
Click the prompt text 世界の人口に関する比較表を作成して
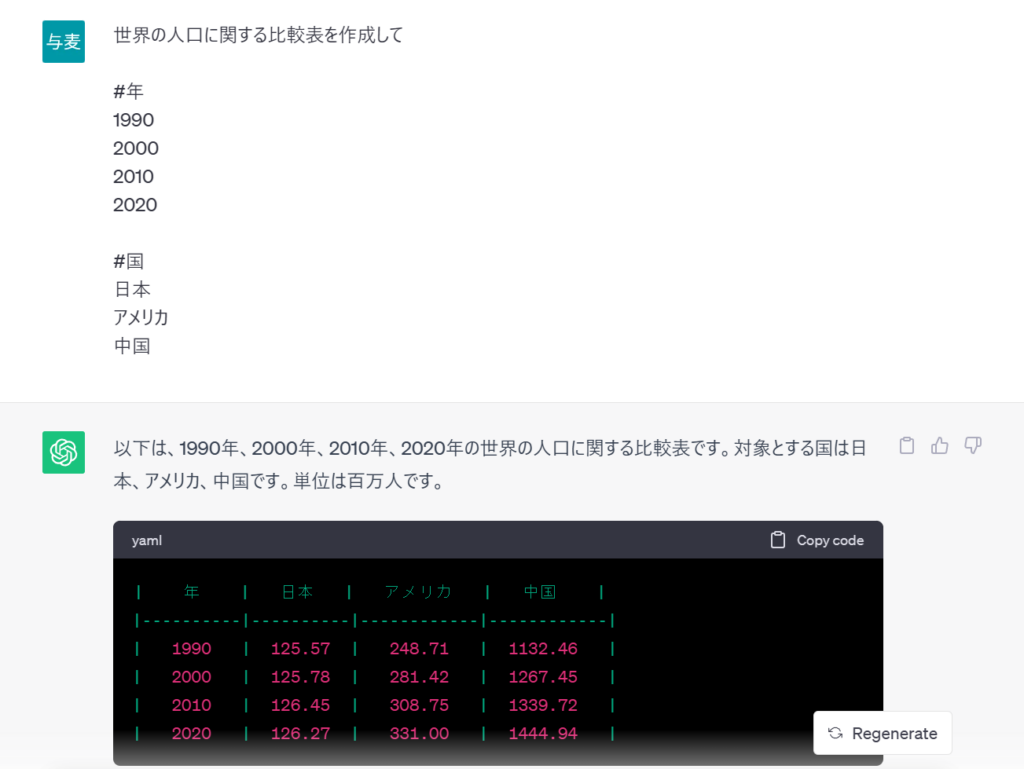(x=259, y=35)
